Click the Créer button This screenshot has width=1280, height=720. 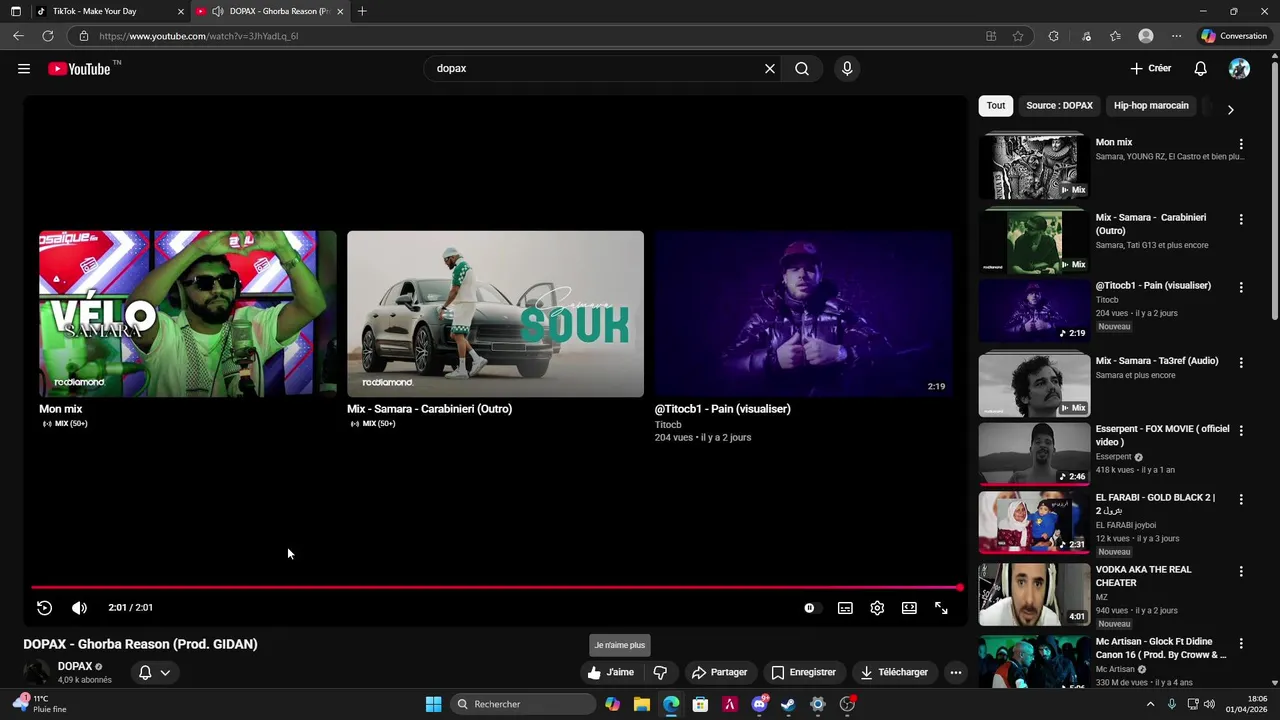[x=1151, y=69]
